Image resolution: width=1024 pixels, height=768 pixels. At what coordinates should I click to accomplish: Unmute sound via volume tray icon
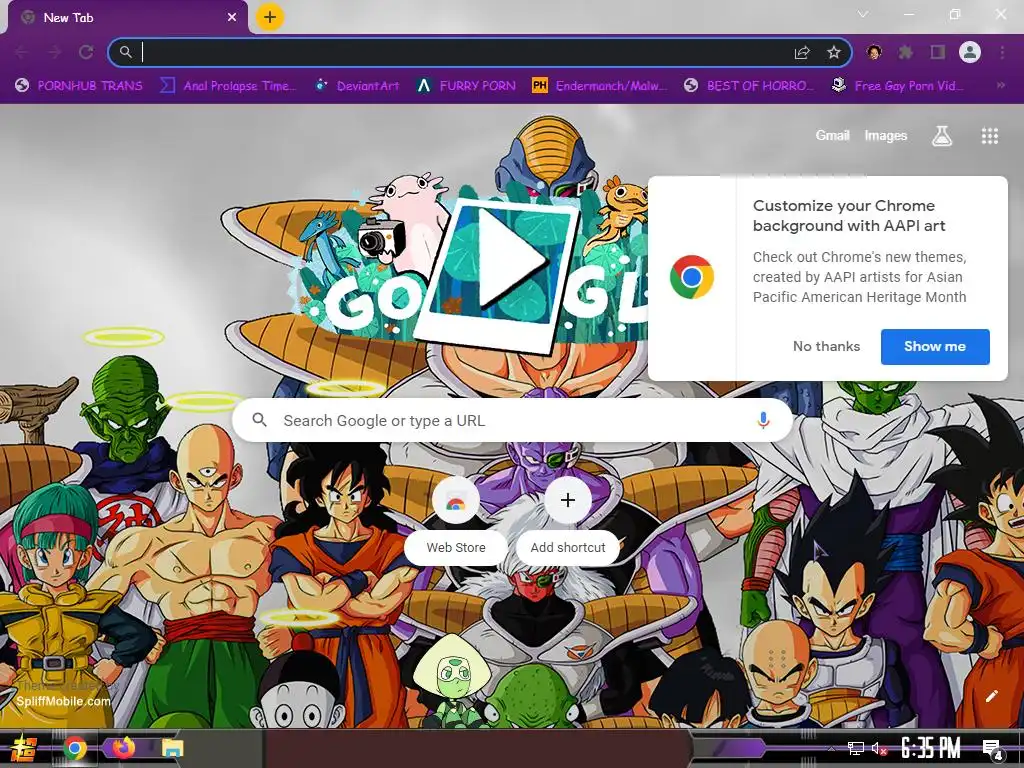tap(879, 748)
